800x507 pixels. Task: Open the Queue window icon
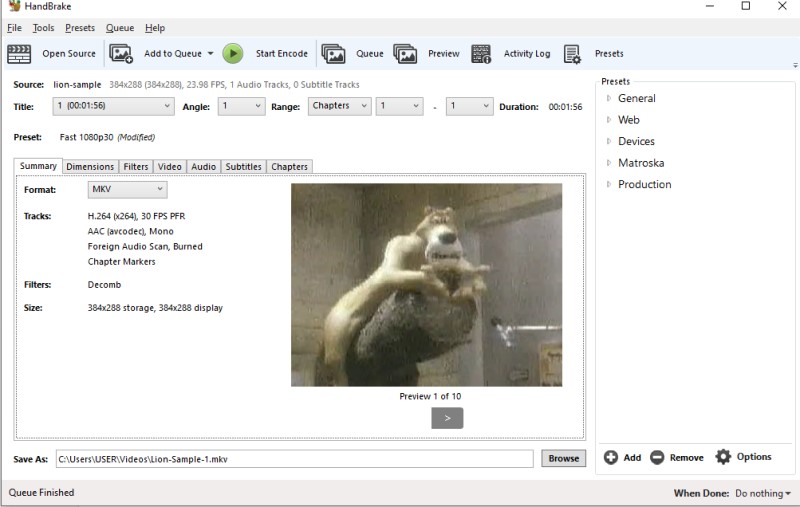click(x=333, y=53)
